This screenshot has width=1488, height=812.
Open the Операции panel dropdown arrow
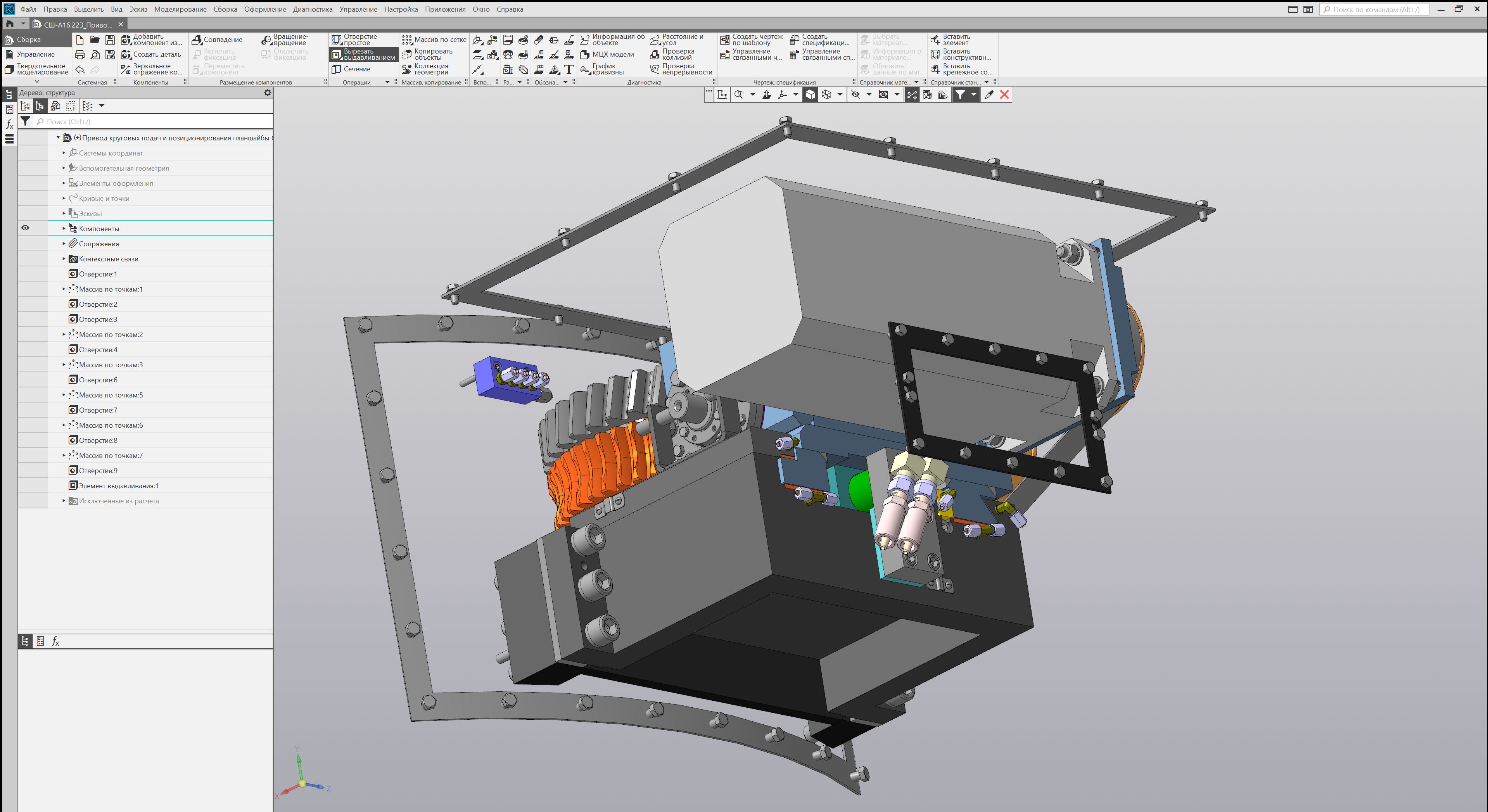[387, 83]
